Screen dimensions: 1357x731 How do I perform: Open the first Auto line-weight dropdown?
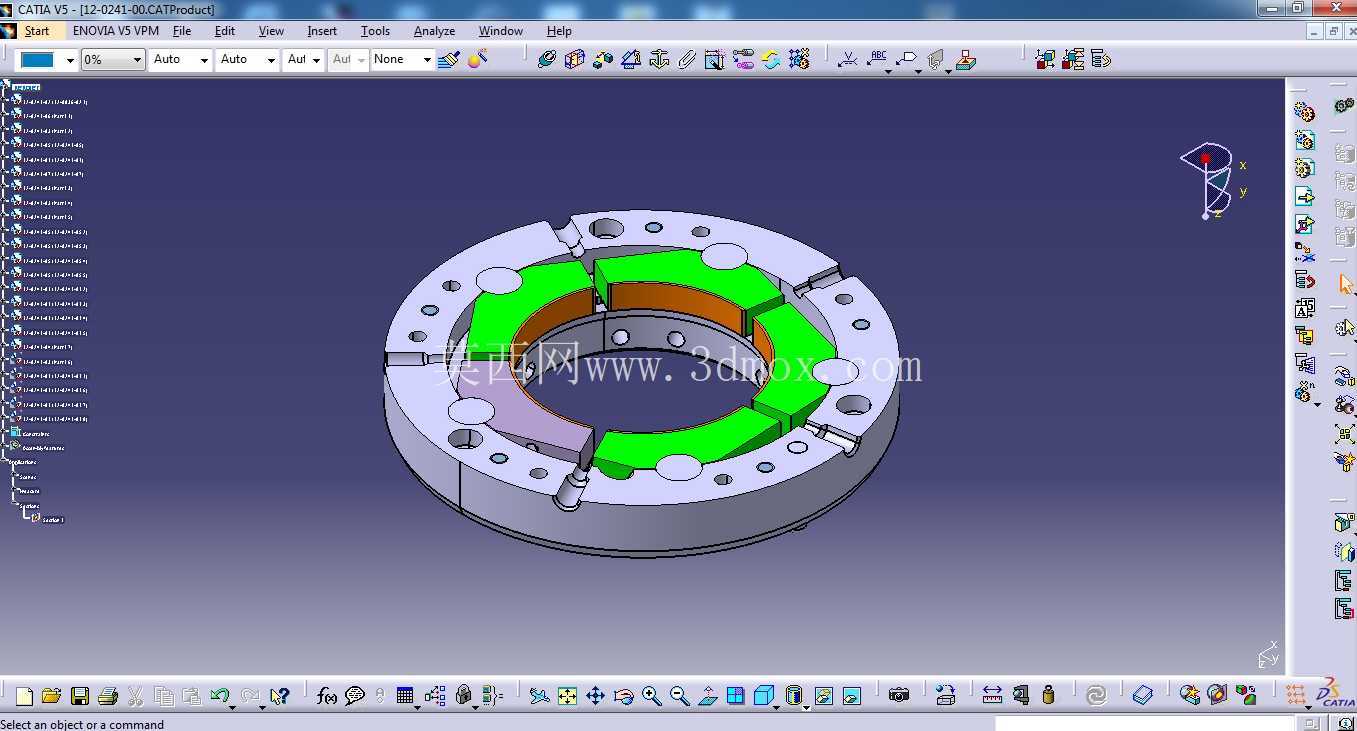[204, 60]
